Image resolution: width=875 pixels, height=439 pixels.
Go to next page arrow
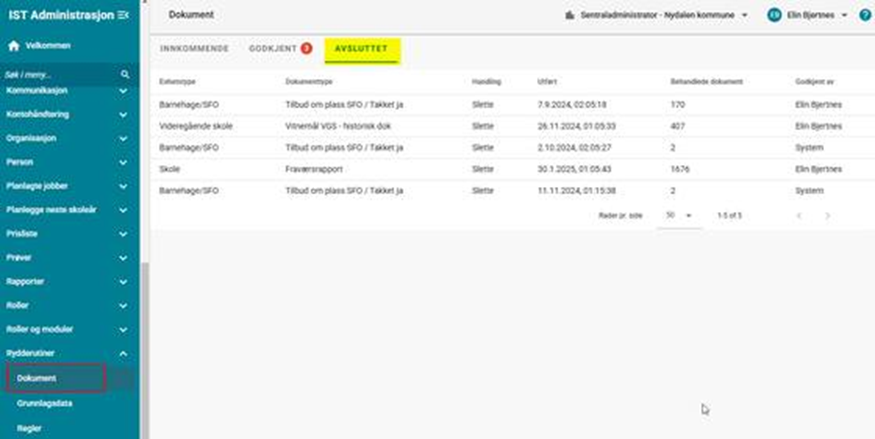click(827, 215)
